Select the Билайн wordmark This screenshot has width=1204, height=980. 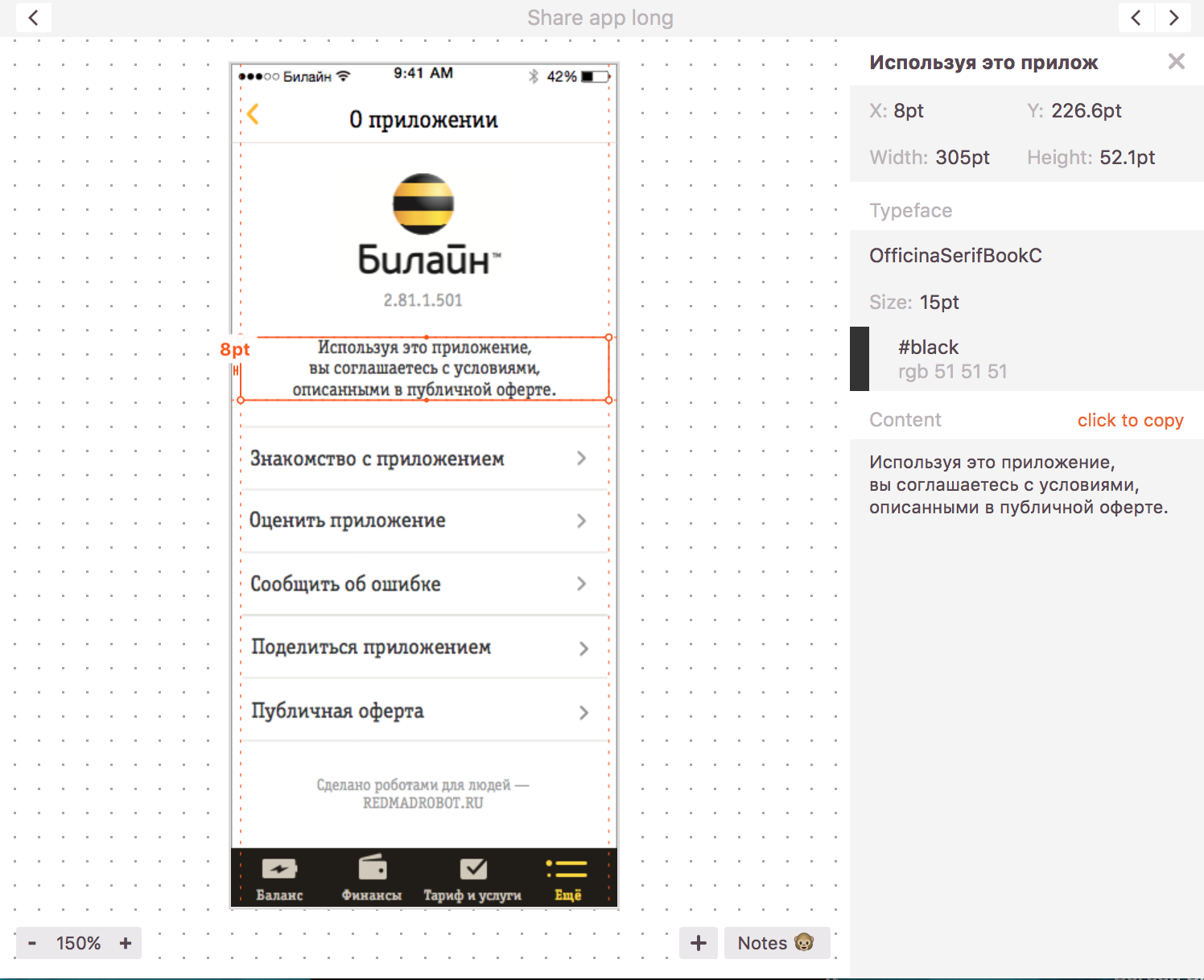pyautogui.click(x=428, y=260)
